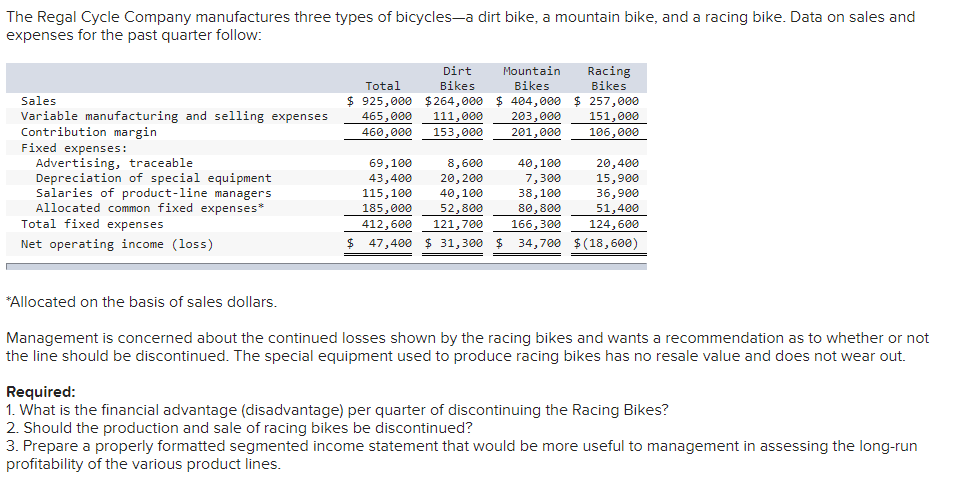The width and height of the screenshot is (975, 481).
Task: Click the 'Total' column header
Action: (x=383, y=86)
